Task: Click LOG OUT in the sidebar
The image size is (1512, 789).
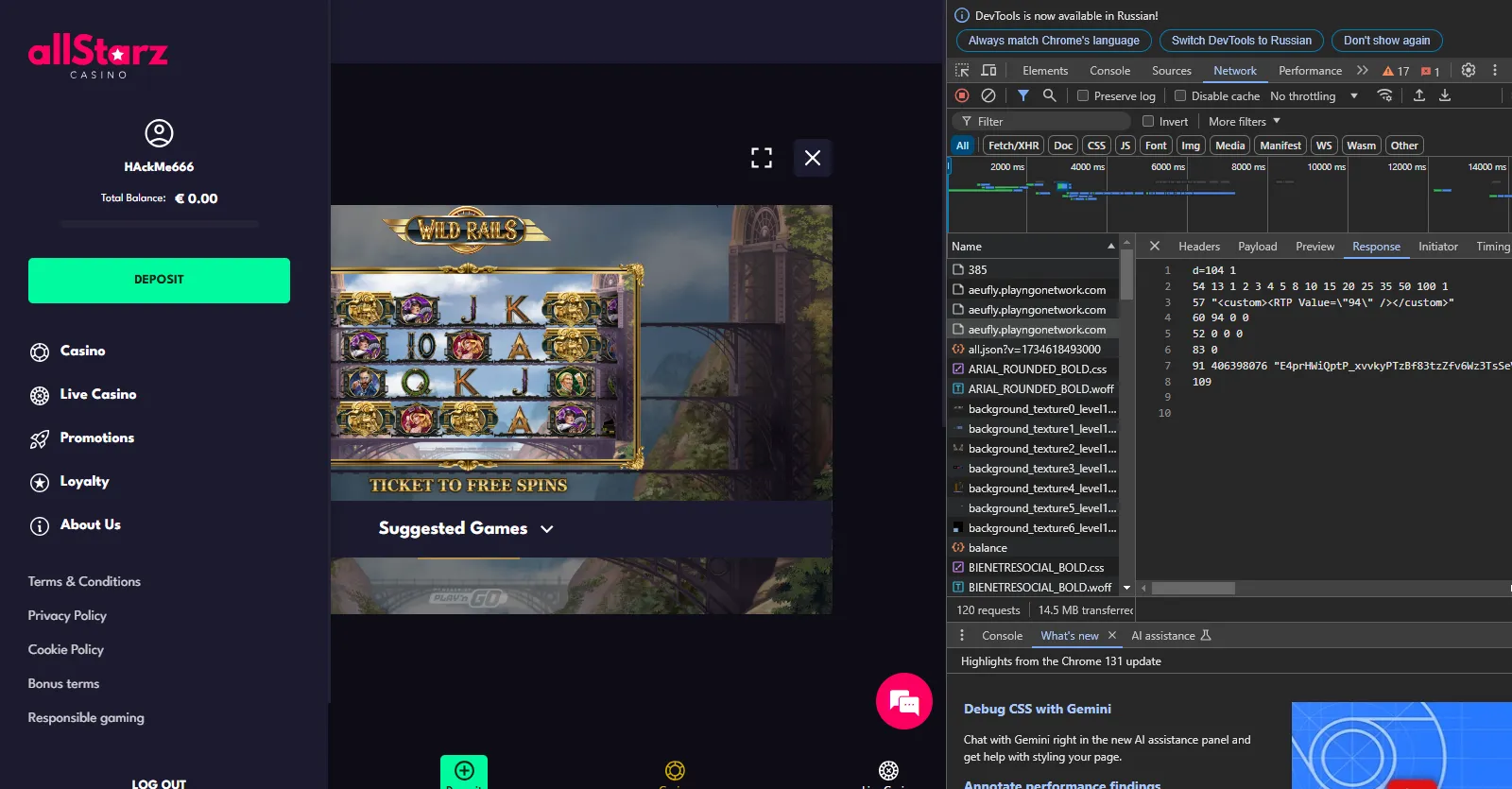Action: point(159,783)
